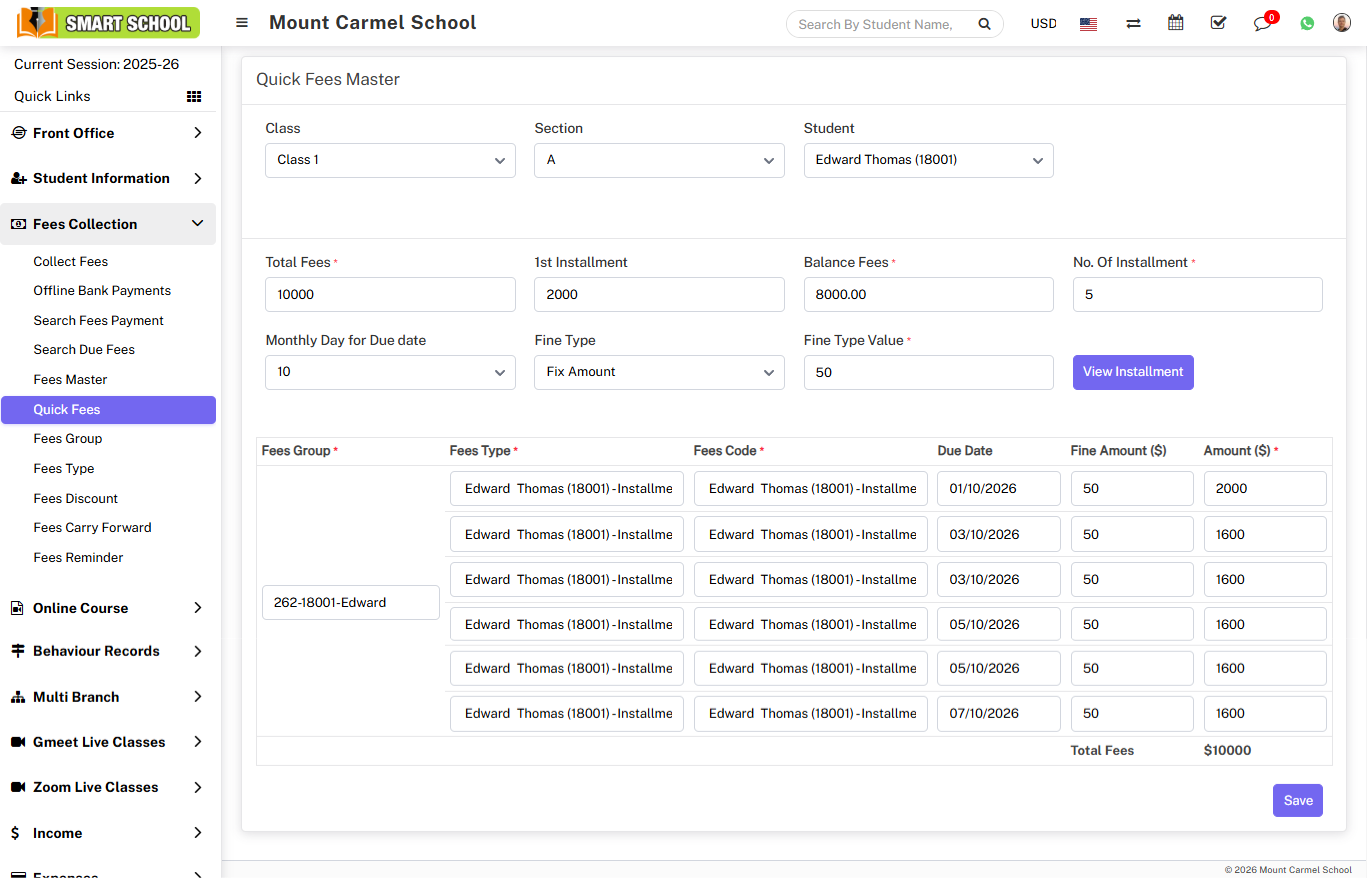
Task: Open the Section dropdown
Action: (659, 160)
